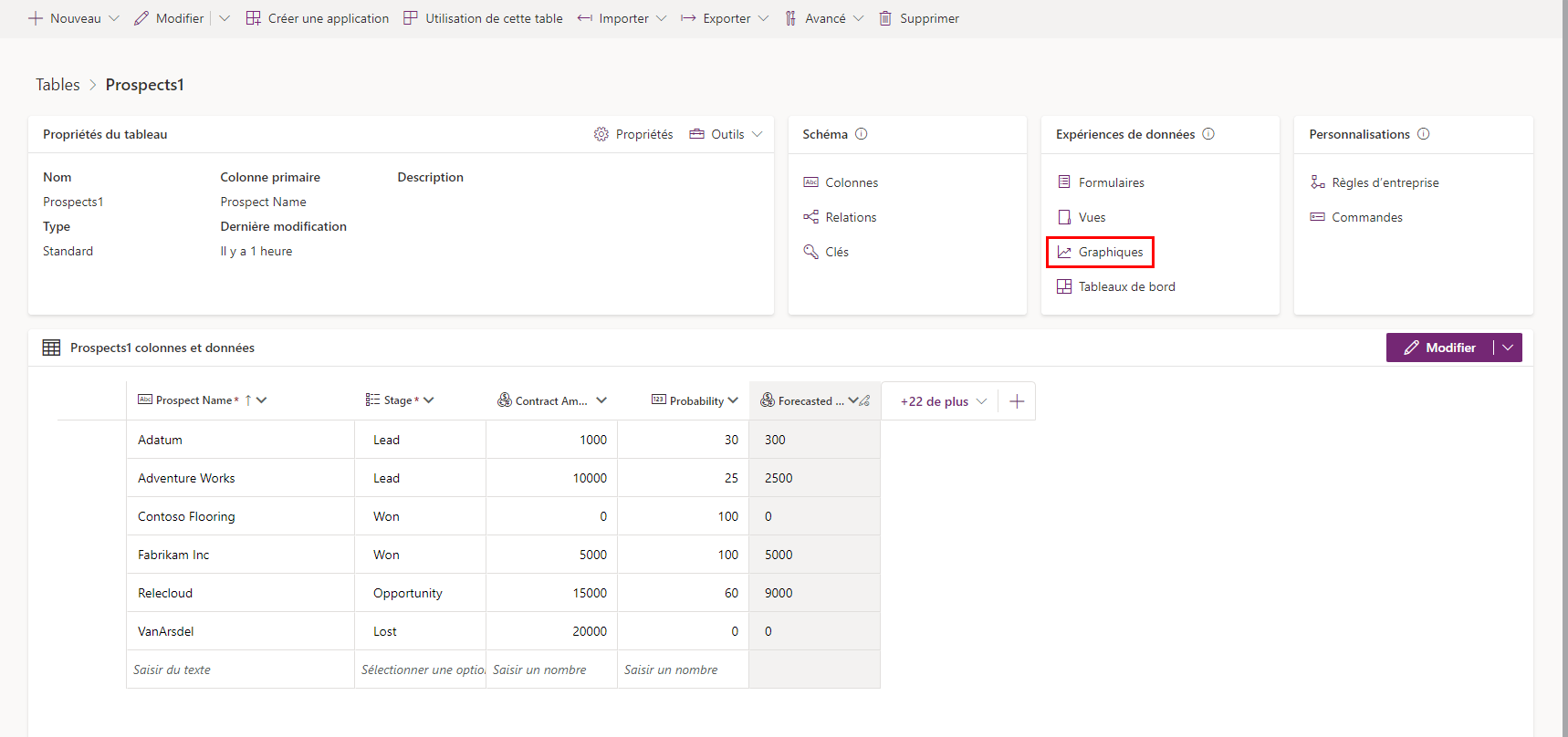Click the Modifier pencil icon in toolbar

pyautogui.click(x=141, y=18)
